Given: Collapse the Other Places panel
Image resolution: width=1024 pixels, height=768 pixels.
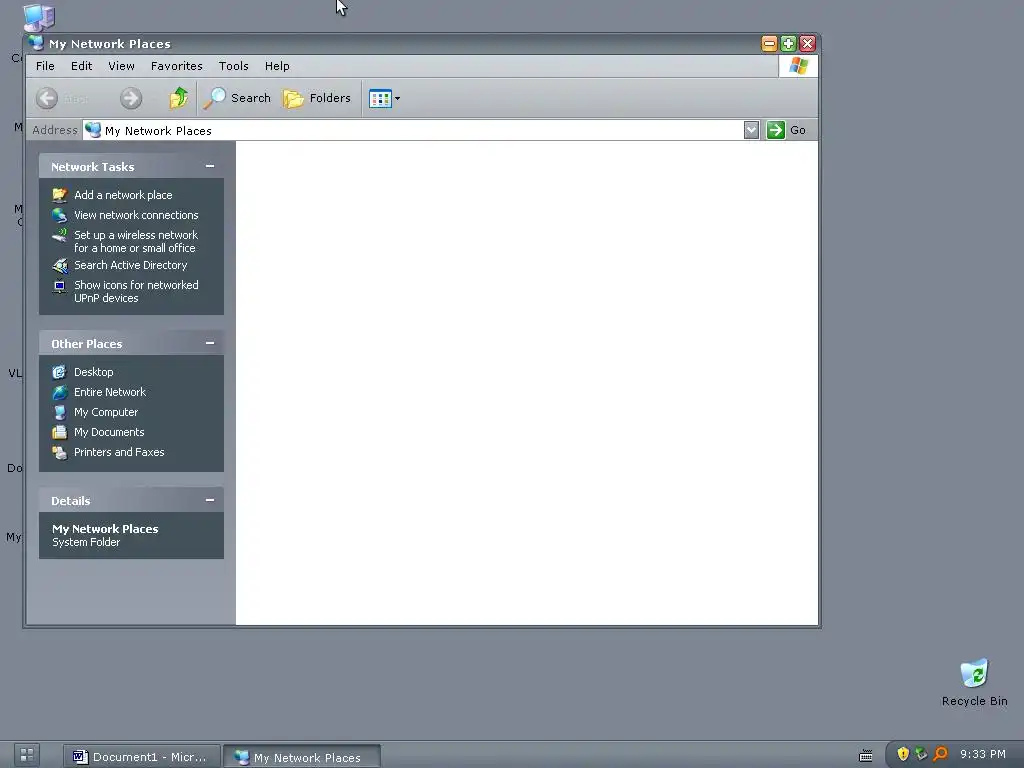Looking at the screenshot, I should tap(210, 343).
